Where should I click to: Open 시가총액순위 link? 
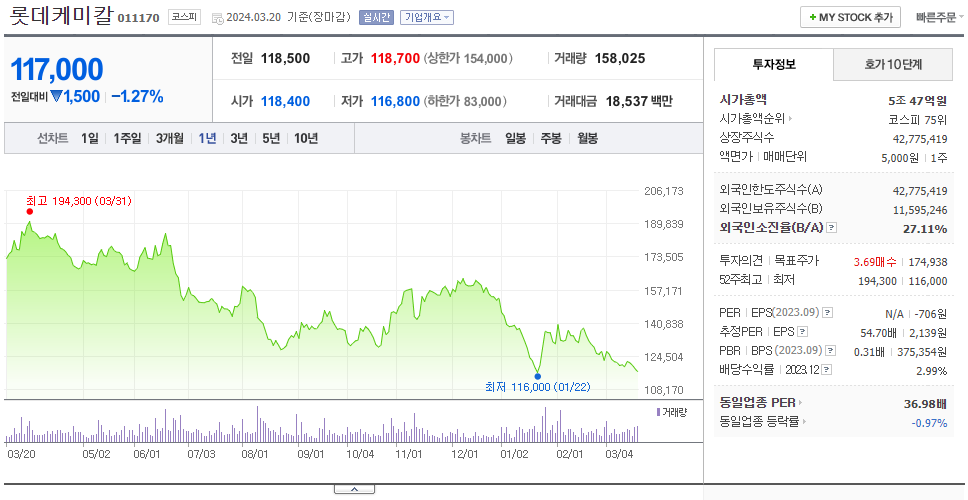tap(753, 119)
